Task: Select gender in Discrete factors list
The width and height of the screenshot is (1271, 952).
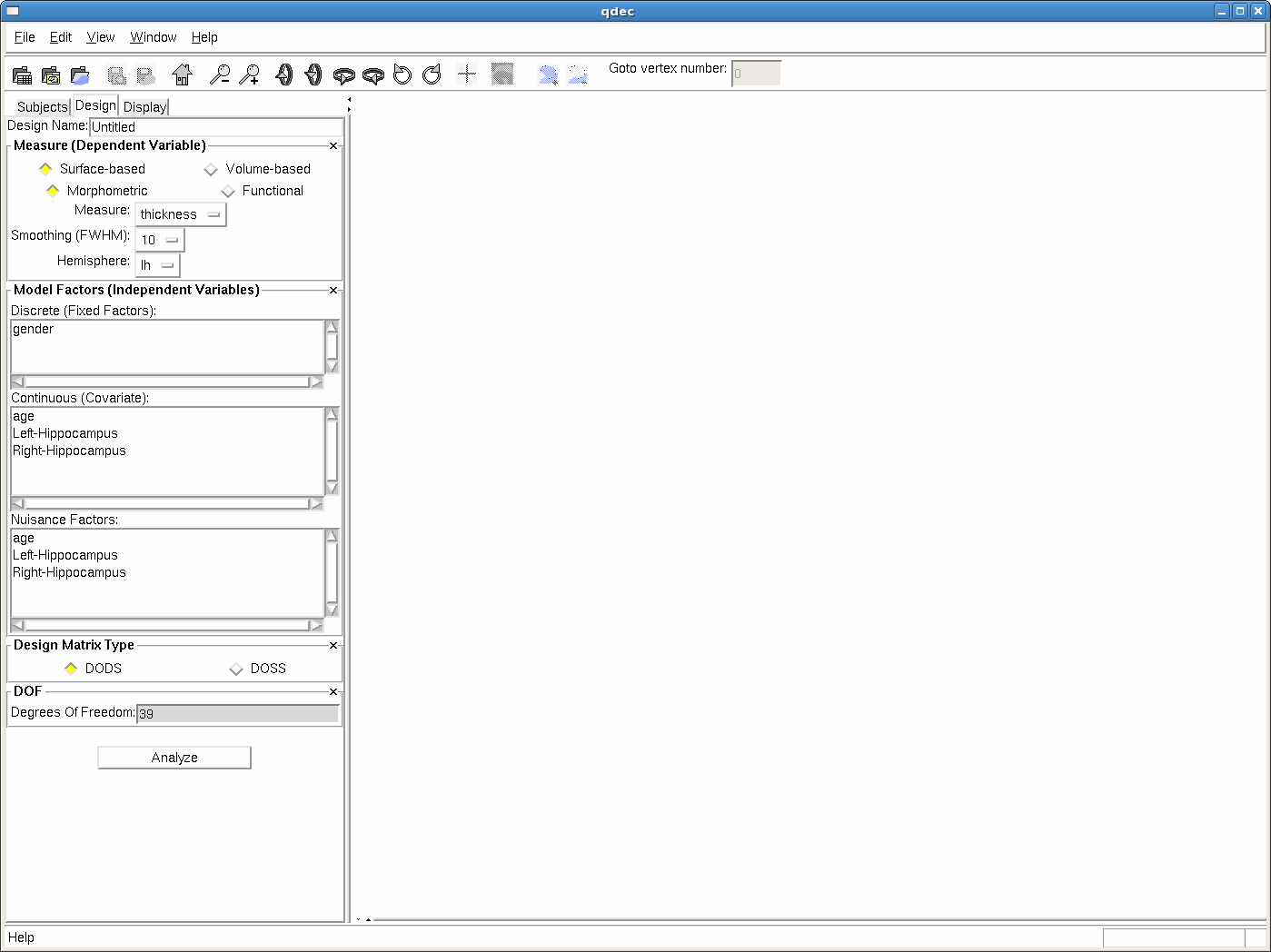Action: point(34,330)
